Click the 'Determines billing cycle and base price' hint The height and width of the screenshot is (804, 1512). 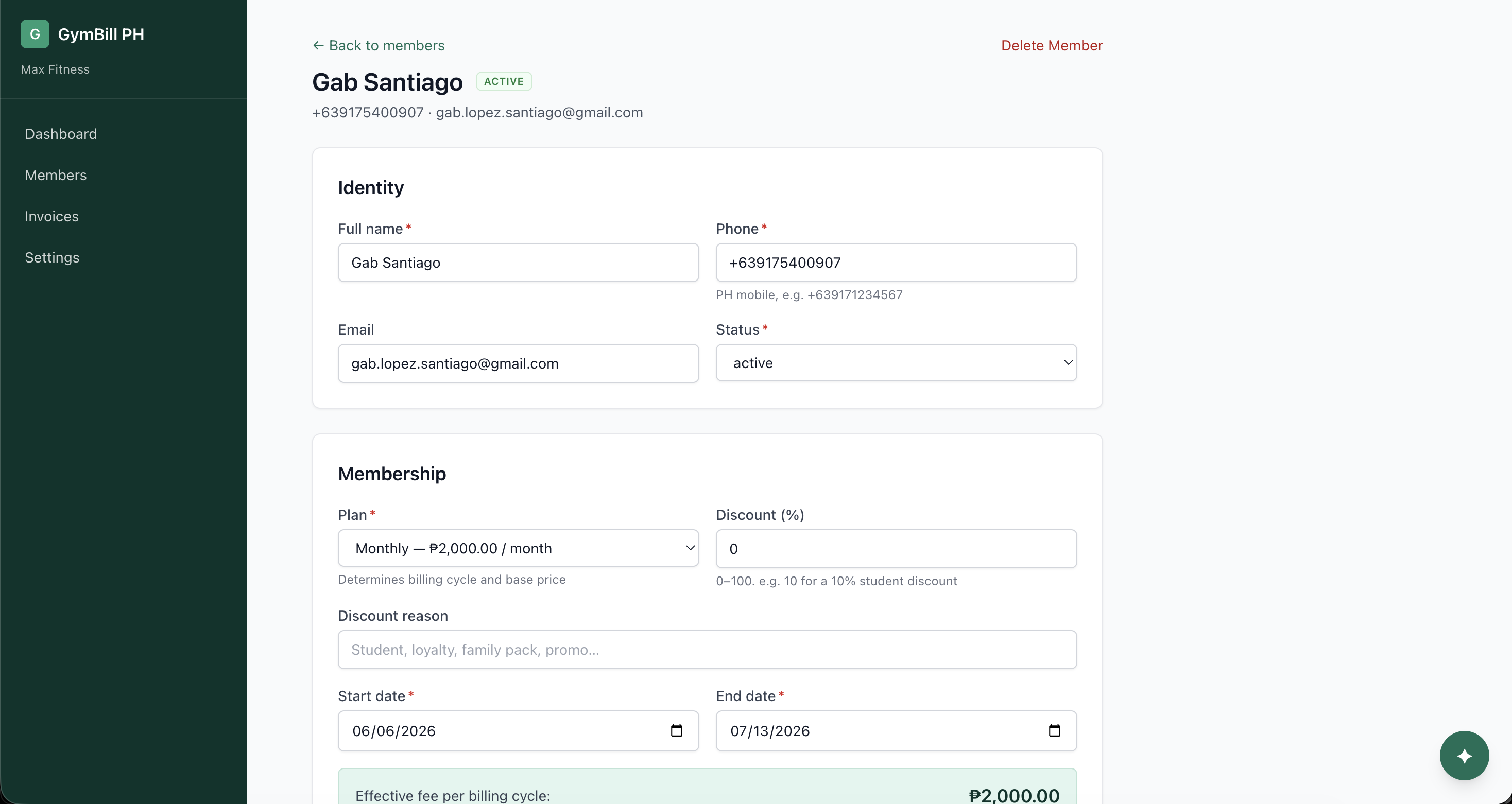452,579
